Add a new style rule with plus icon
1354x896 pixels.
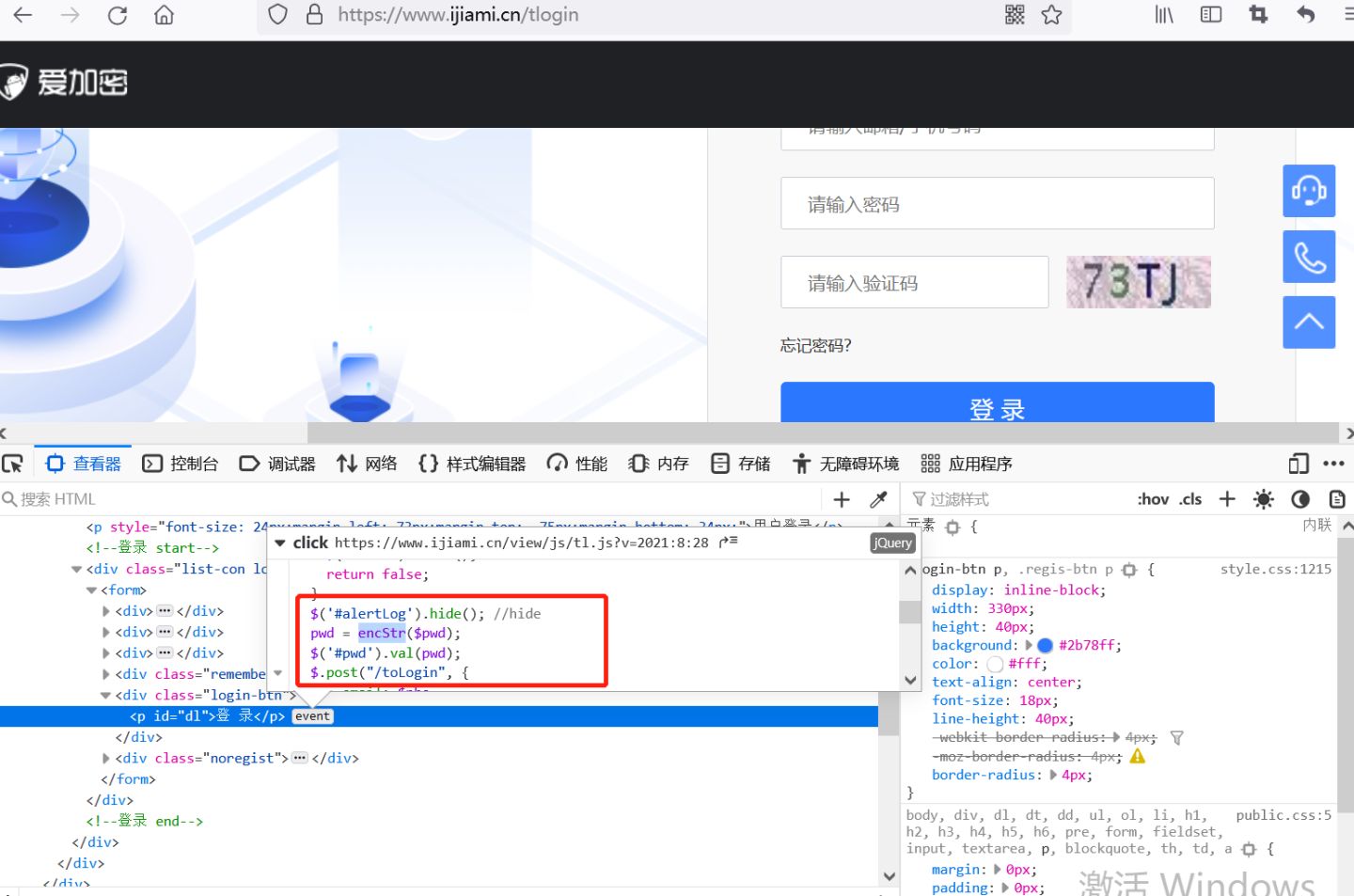point(1227,499)
